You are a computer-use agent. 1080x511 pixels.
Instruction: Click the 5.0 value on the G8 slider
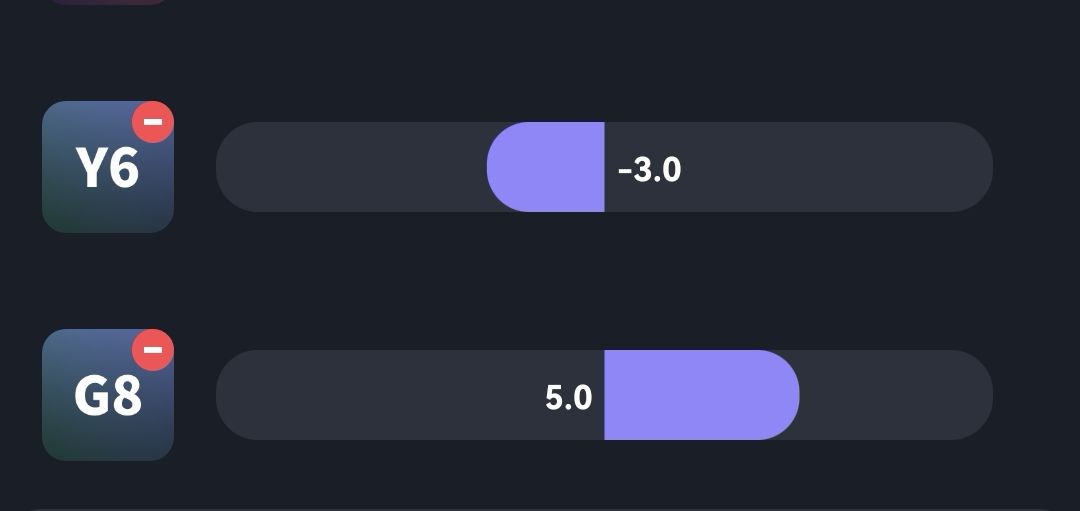tap(568, 397)
